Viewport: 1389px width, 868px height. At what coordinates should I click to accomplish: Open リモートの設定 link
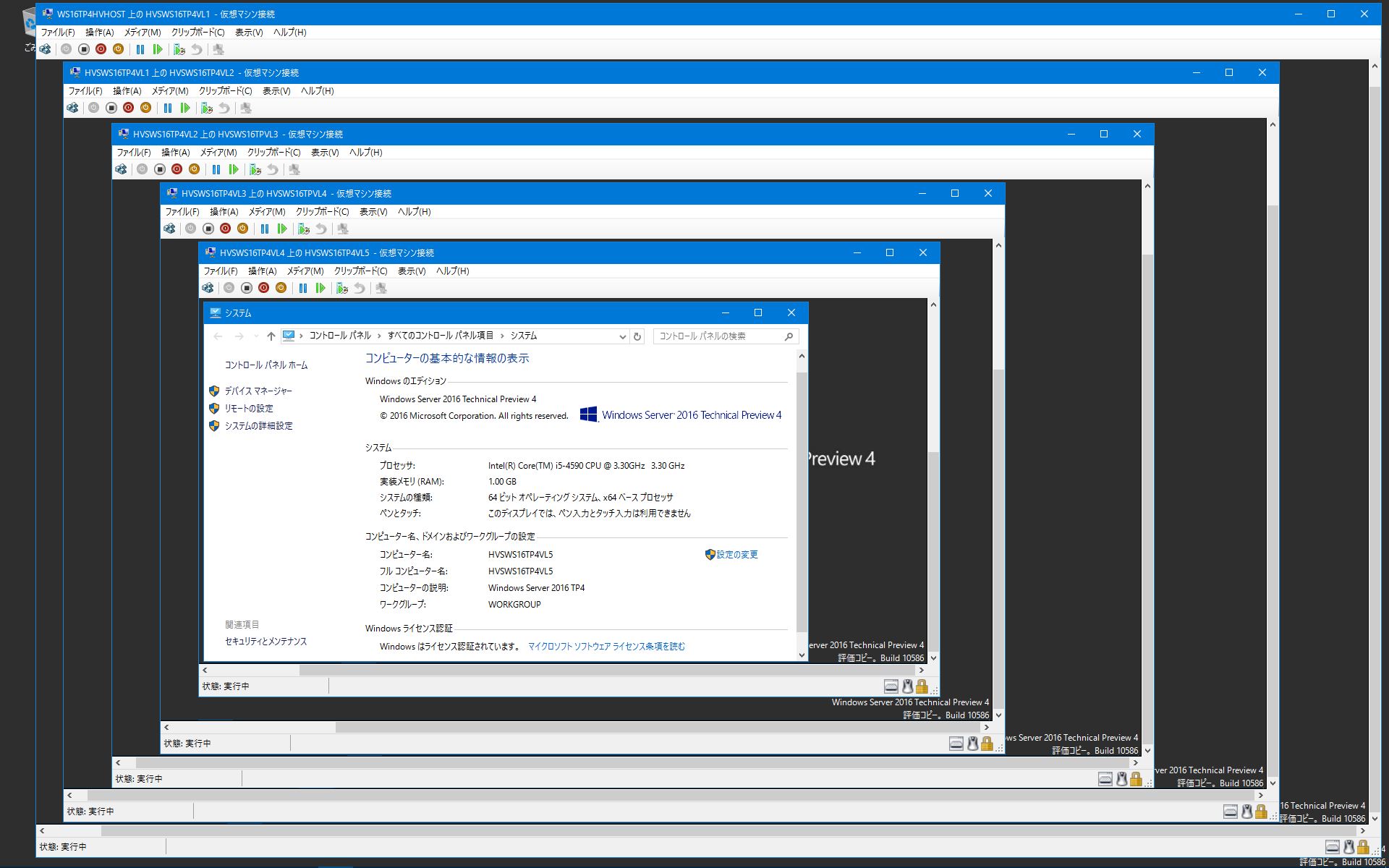pos(249,409)
